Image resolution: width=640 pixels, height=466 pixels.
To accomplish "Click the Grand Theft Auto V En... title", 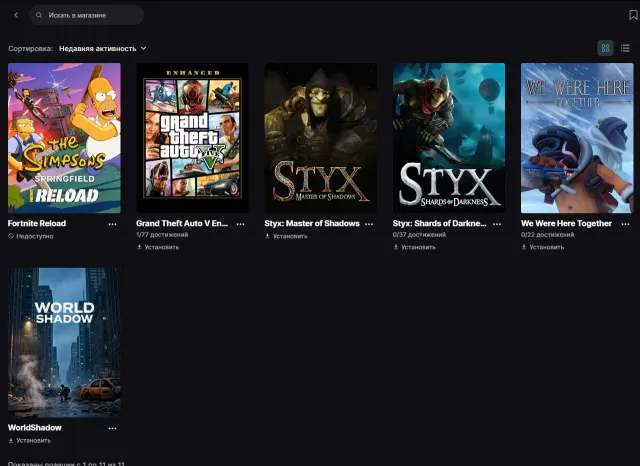I will [x=182, y=223].
